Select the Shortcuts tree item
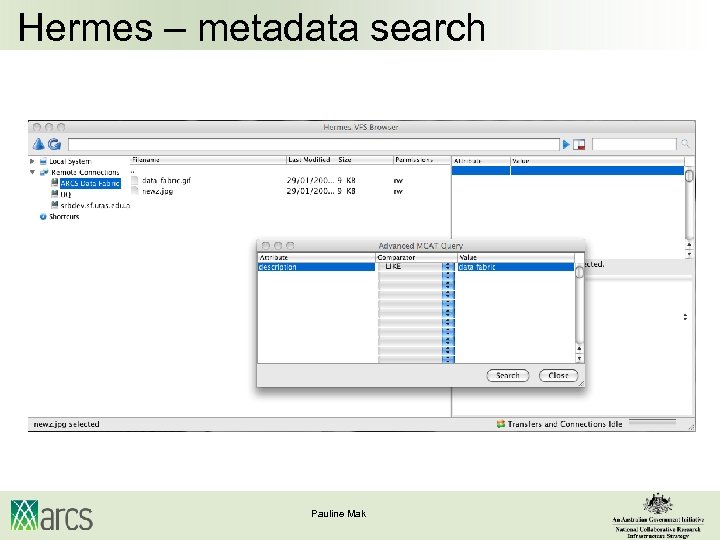720x540 pixels. point(64,216)
